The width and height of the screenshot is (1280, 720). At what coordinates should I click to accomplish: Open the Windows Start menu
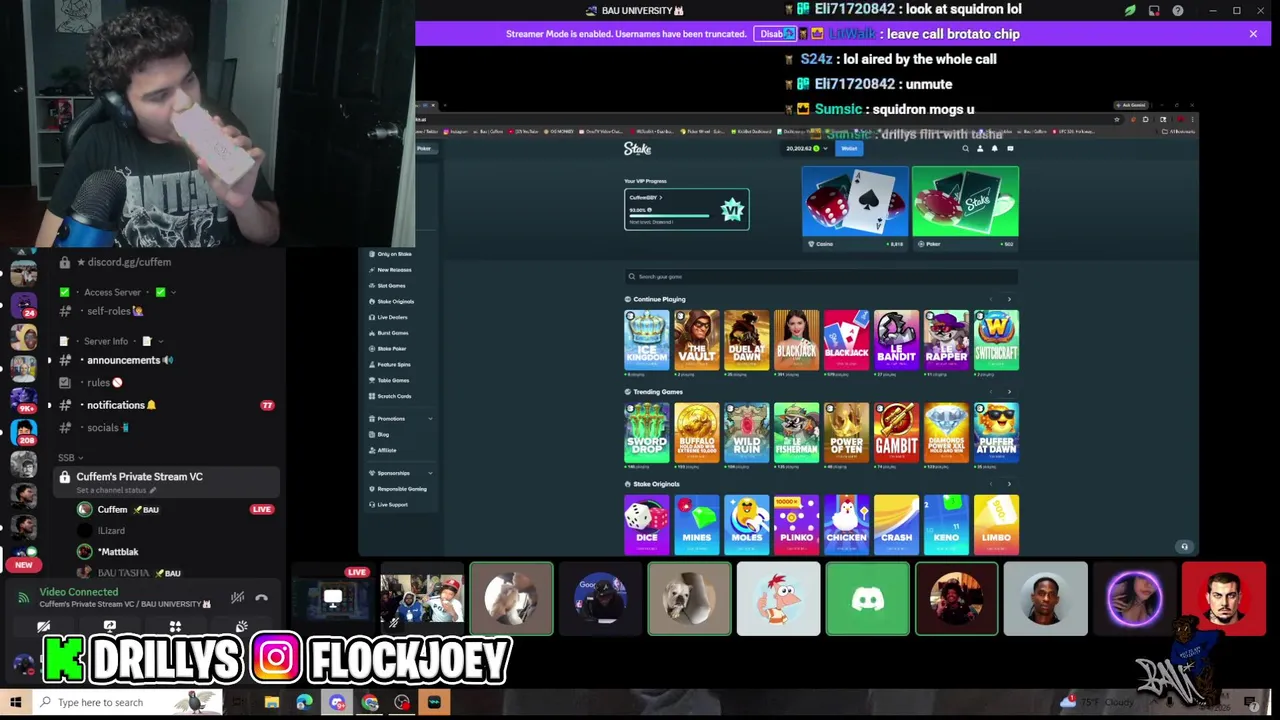click(x=15, y=702)
